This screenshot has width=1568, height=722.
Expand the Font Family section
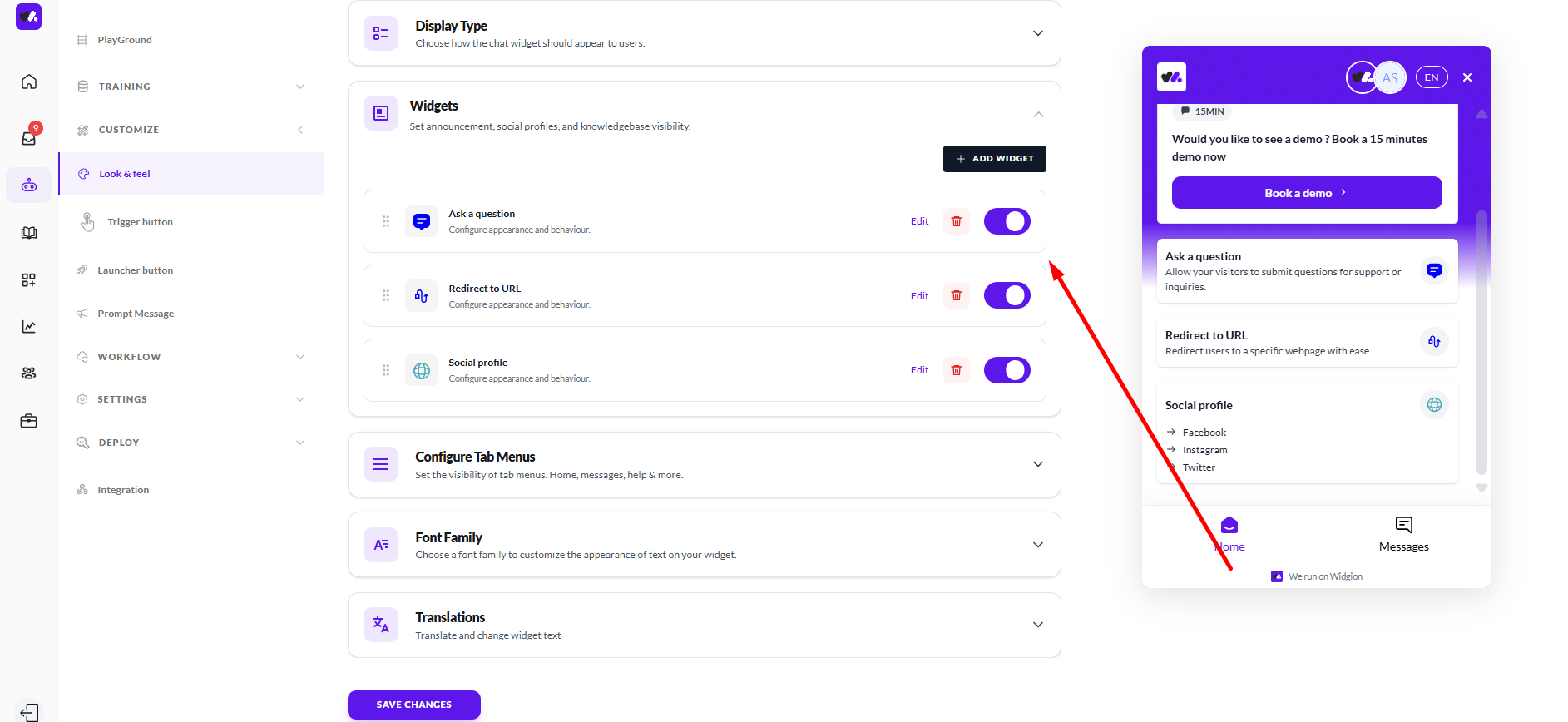click(1037, 545)
